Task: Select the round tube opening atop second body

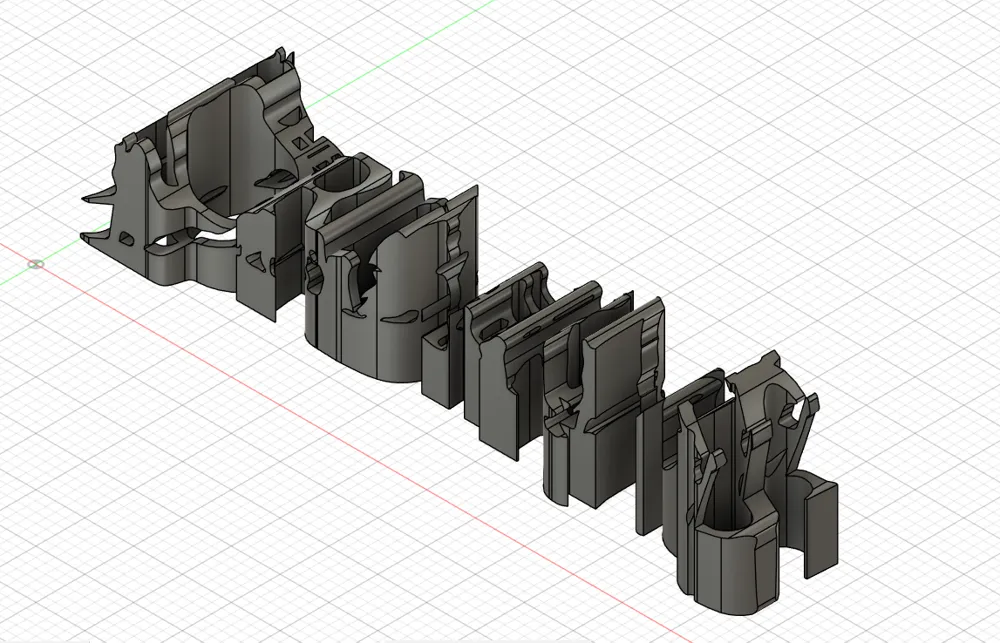Action: click(344, 175)
